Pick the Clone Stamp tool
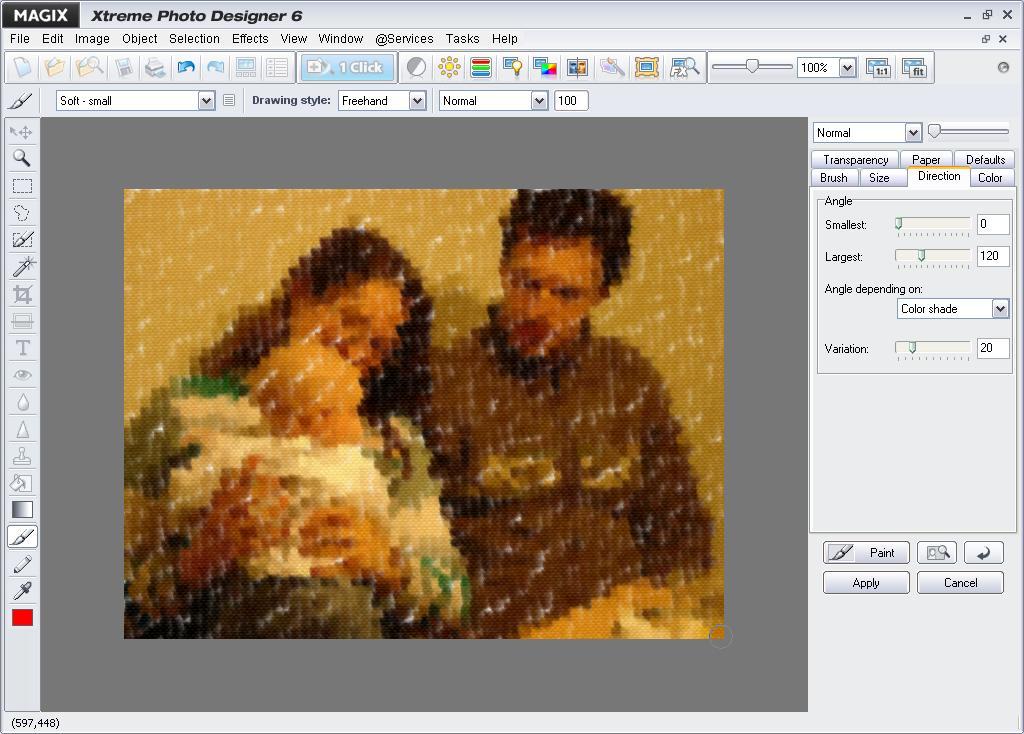The image size is (1024, 734). 22,455
